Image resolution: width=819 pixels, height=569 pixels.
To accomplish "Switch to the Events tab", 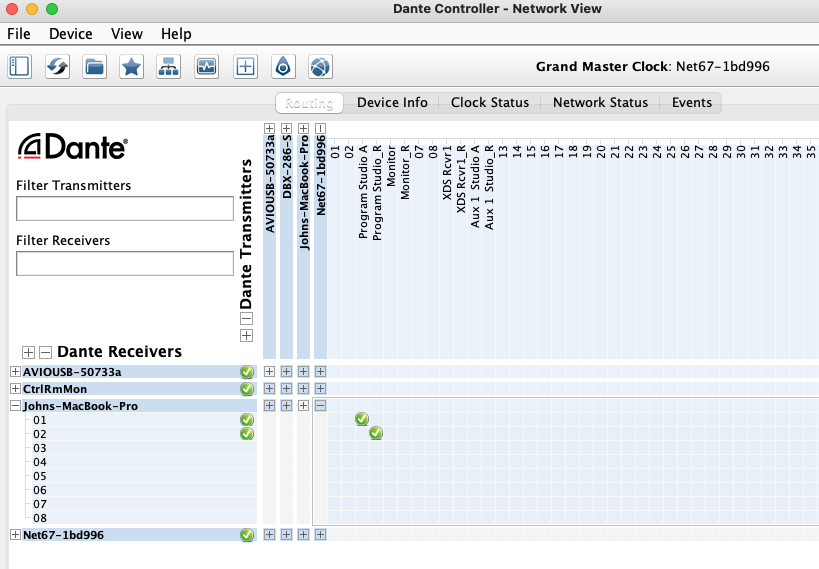I will [x=692, y=103].
